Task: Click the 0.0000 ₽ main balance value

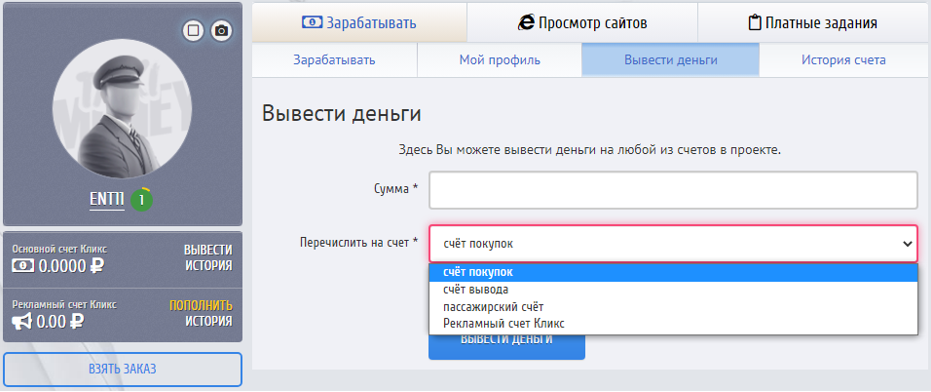Action: (x=71, y=266)
